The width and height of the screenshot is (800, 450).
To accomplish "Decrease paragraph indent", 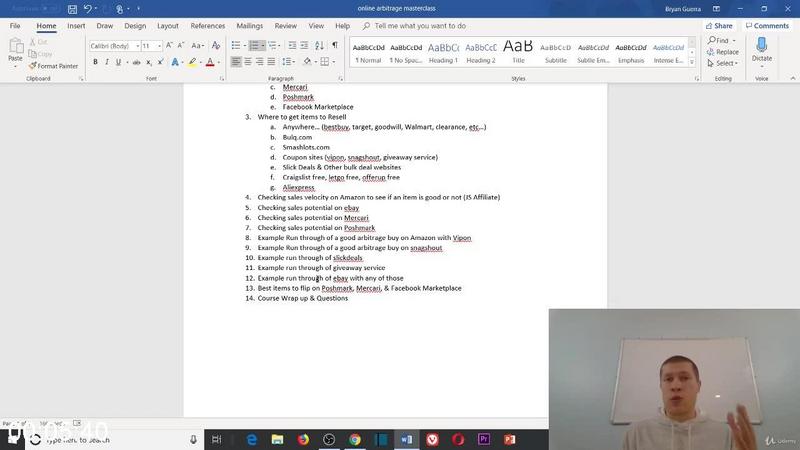I will [x=292, y=46].
